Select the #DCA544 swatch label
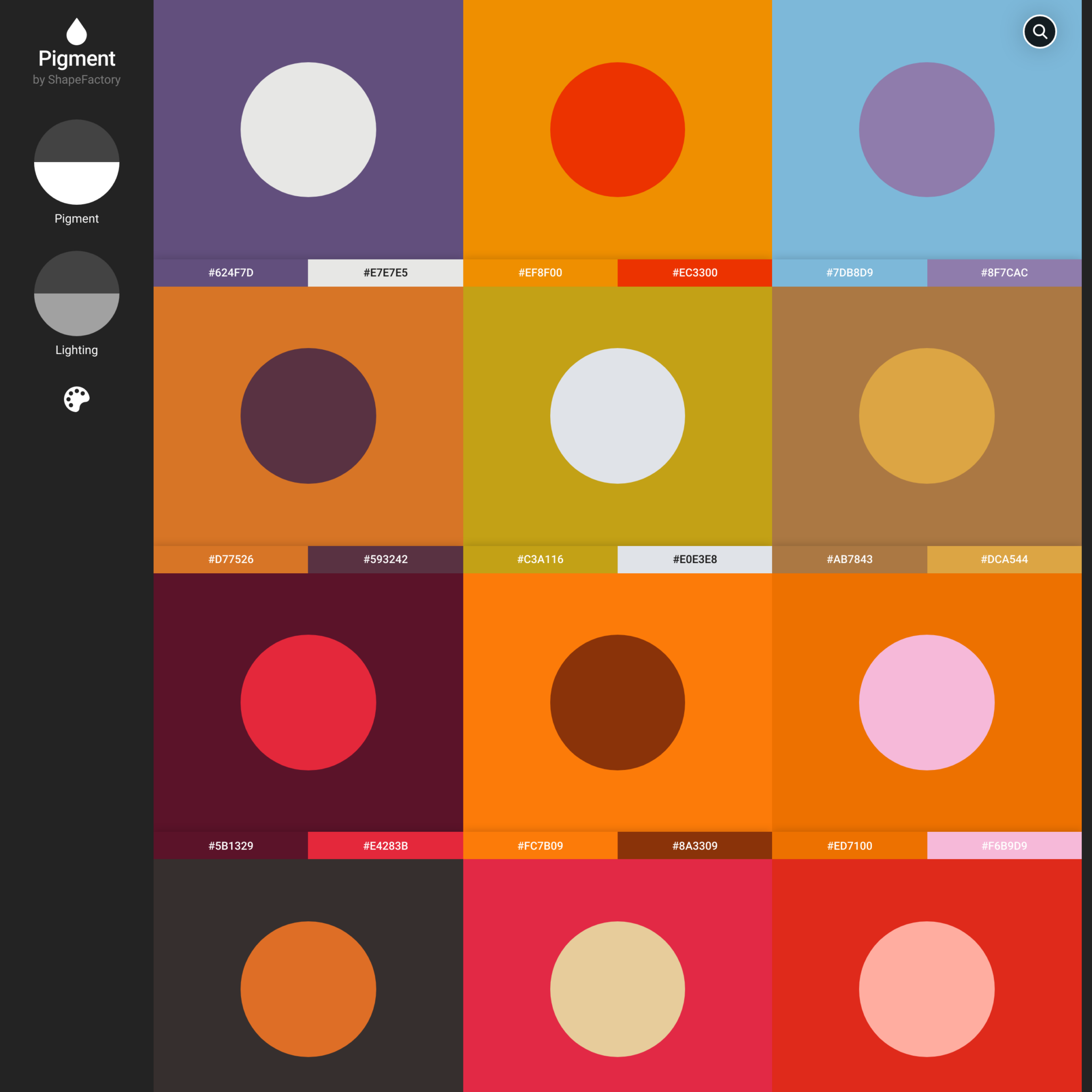The height and width of the screenshot is (1092, 1092). point(1004,559)
